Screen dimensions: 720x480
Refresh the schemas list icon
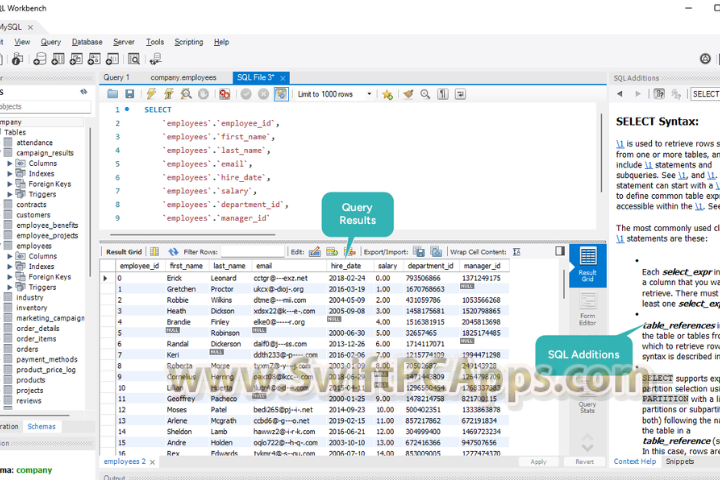(x=84, y=91)
